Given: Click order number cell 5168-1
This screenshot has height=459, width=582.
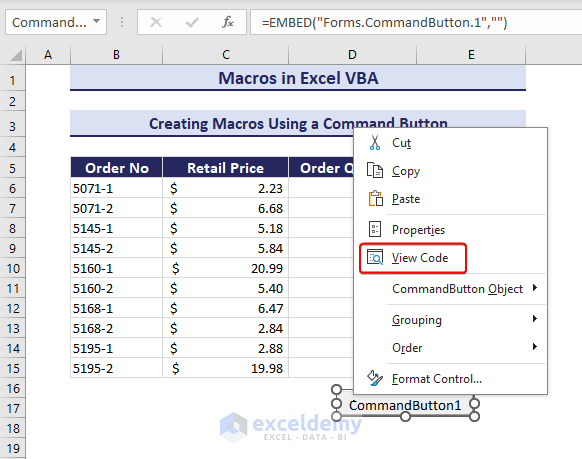Looking at the screenshot, I should tap(116, 308).
